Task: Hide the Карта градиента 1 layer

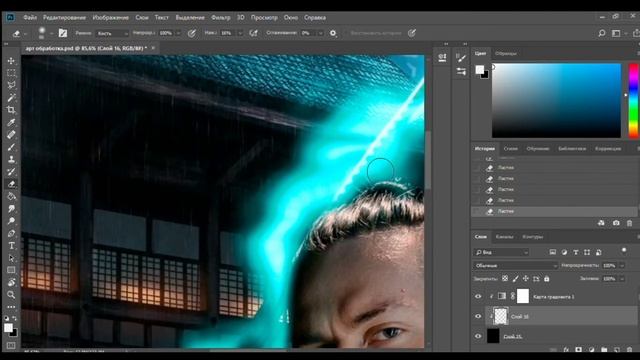Action: (478, 296)
